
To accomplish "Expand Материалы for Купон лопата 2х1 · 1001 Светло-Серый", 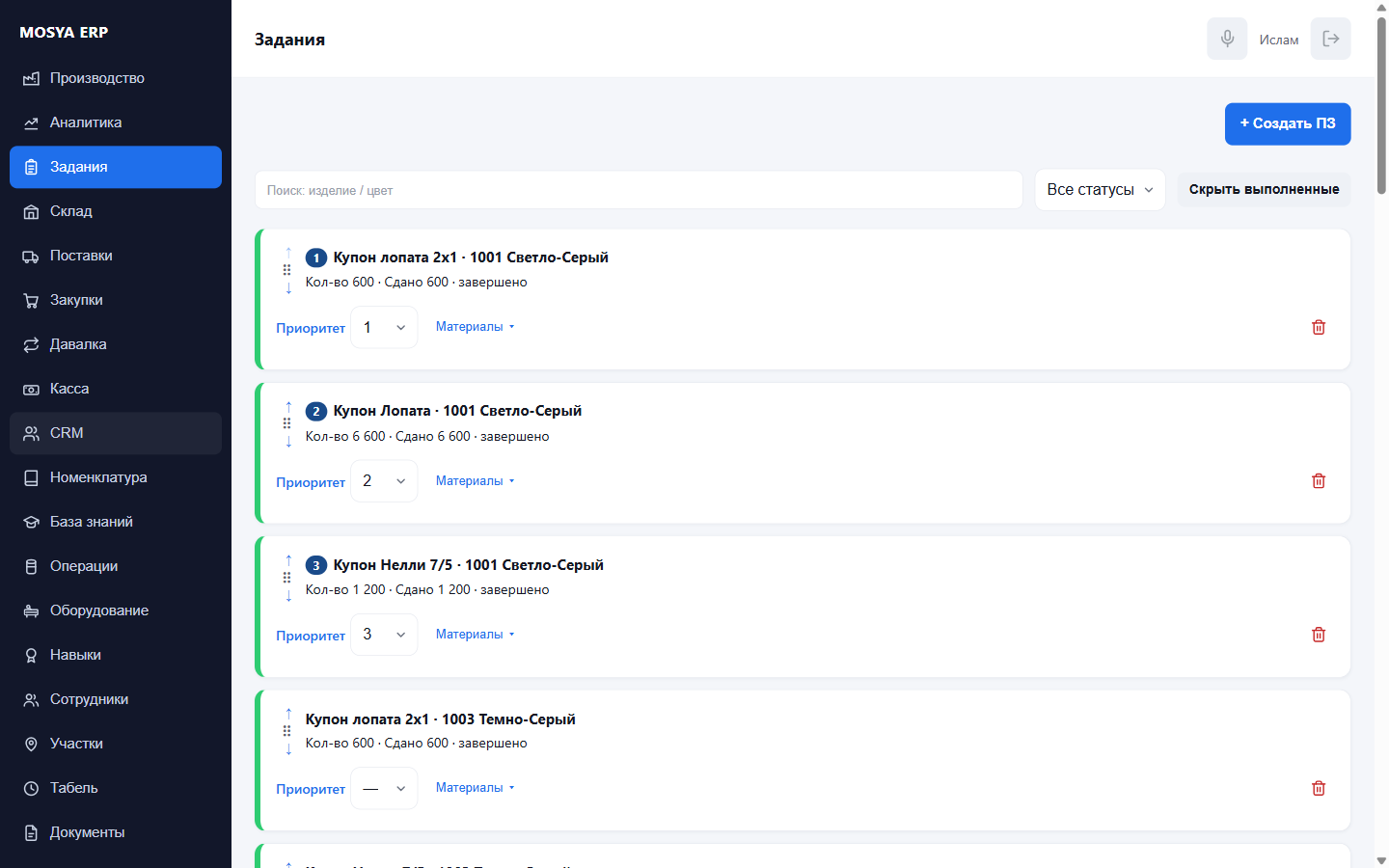I will (475, 327).
